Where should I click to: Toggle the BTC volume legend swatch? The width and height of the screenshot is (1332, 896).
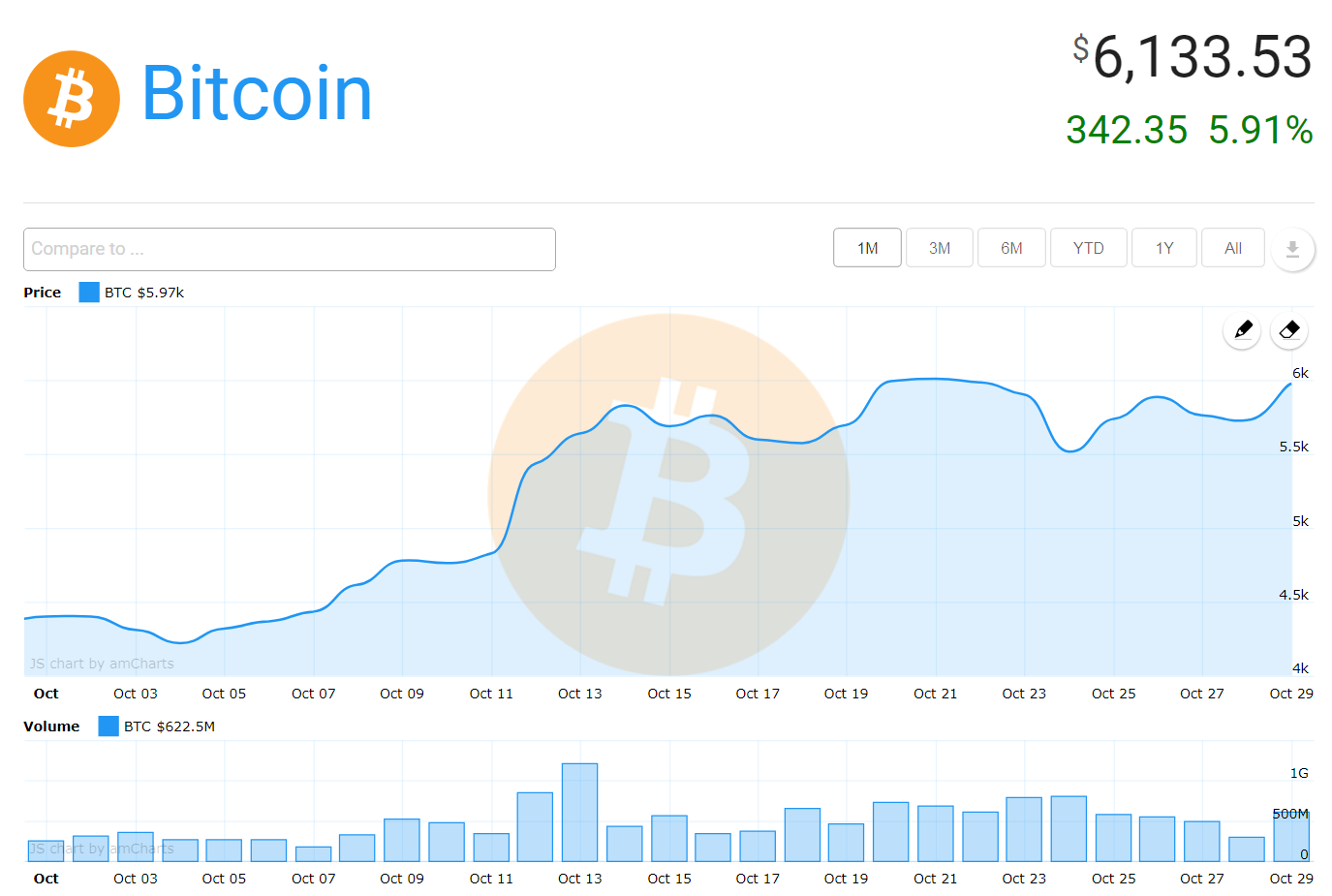pos(108,726)
